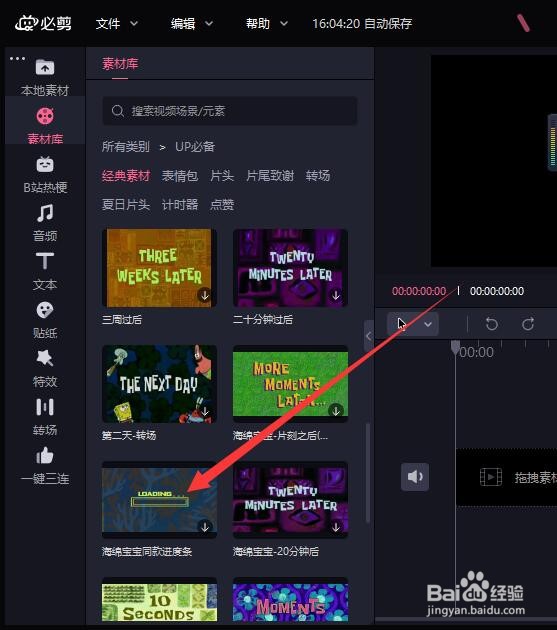Select the 经典素材 category
This screenshot has height=630, width=557.
click(126, 176)
